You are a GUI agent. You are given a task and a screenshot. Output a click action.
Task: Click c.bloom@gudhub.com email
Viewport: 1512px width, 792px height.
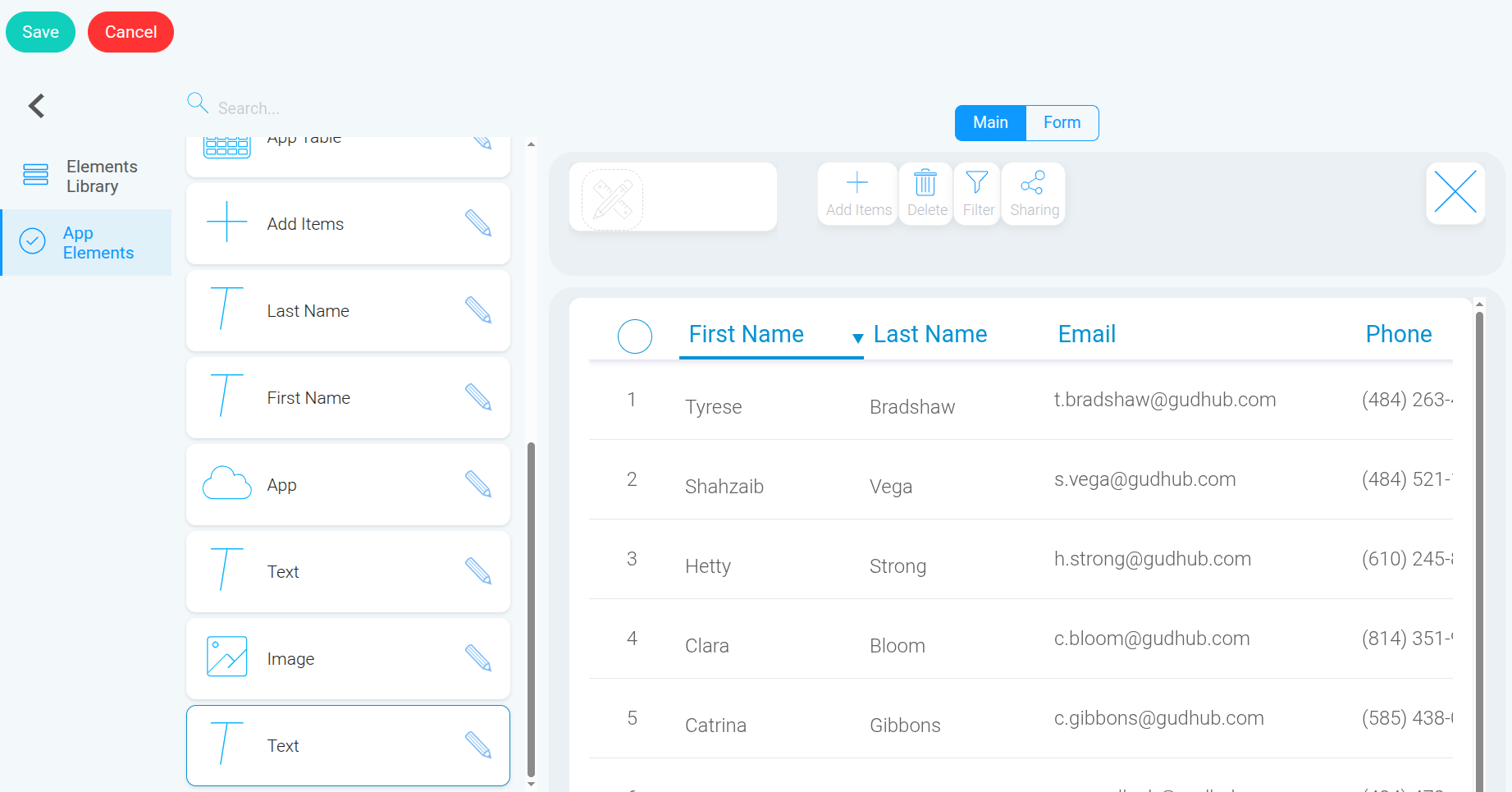pyautogui.click(x=1152, y=639)
